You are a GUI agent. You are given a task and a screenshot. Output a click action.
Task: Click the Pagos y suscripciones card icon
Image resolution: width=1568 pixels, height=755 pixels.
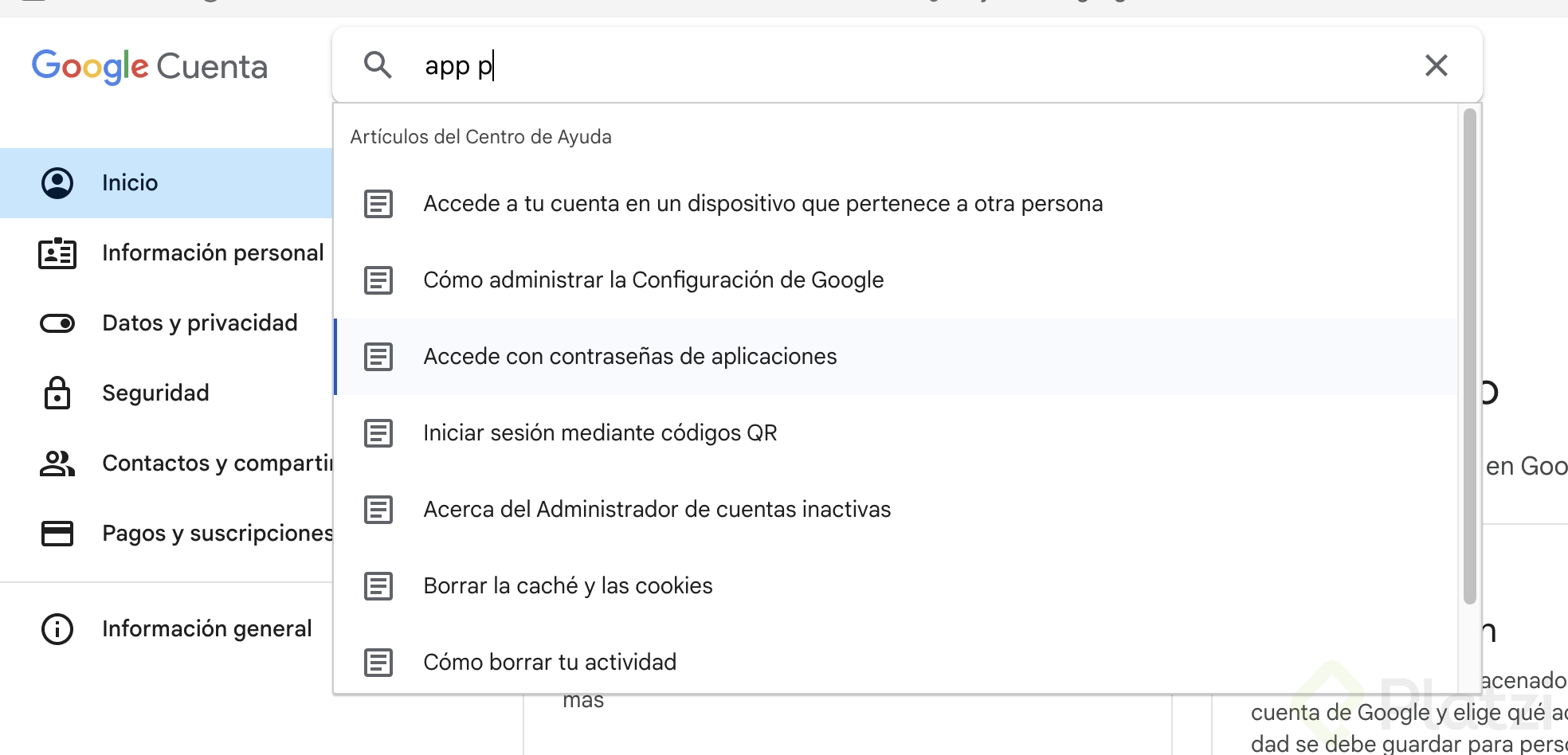point(57,534)
